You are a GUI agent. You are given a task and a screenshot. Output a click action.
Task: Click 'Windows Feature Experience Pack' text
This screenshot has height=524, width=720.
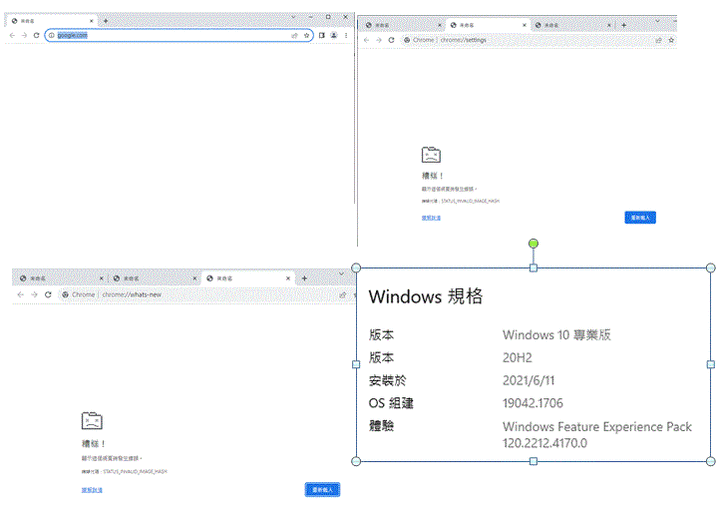597,427
